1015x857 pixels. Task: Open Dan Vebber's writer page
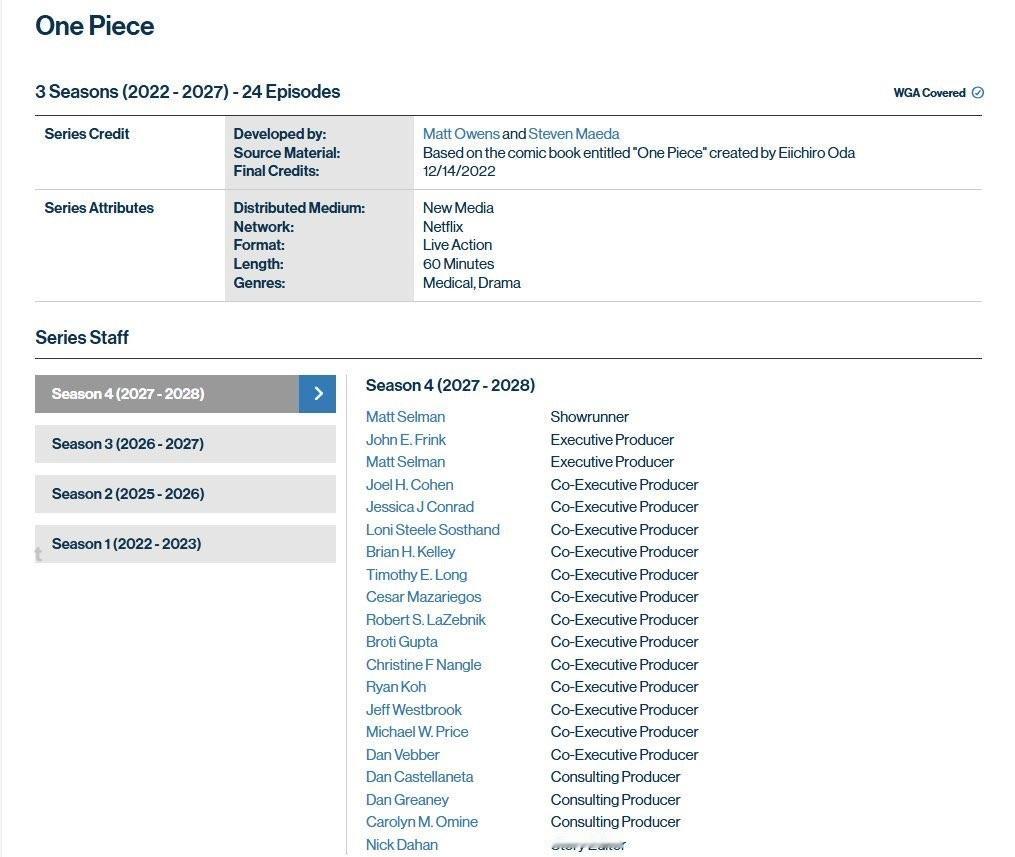pos(403,755)
